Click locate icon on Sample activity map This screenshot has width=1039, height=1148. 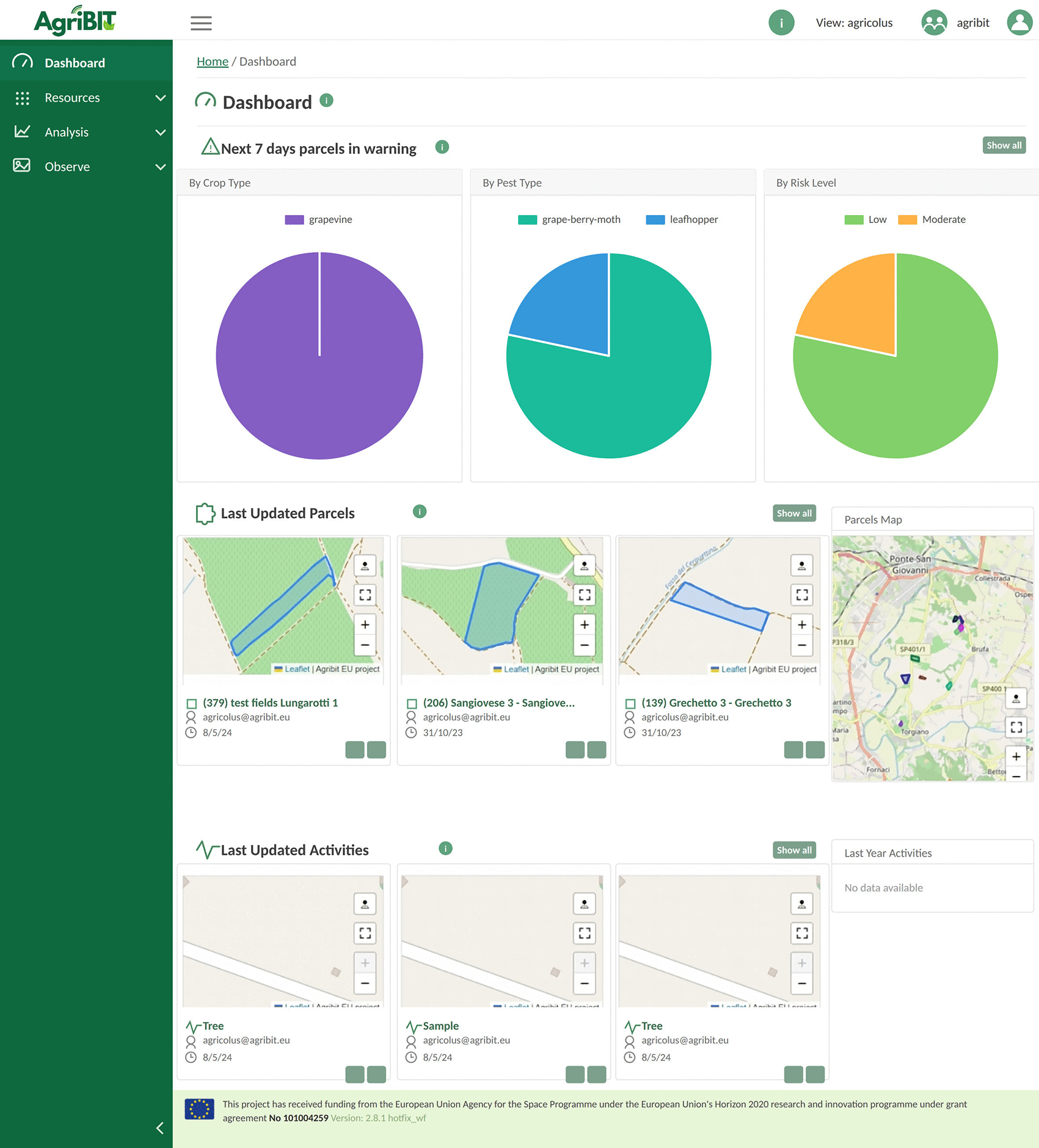[584, 904]
